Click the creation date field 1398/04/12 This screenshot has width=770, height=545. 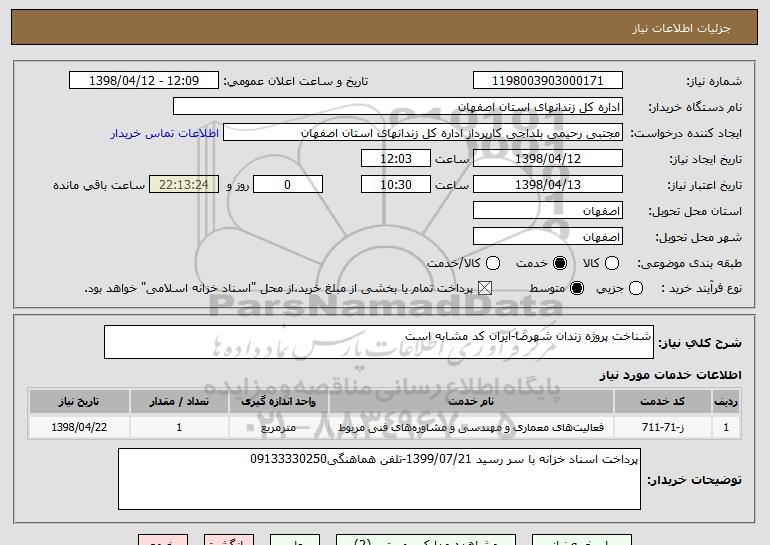click(548, 159)
